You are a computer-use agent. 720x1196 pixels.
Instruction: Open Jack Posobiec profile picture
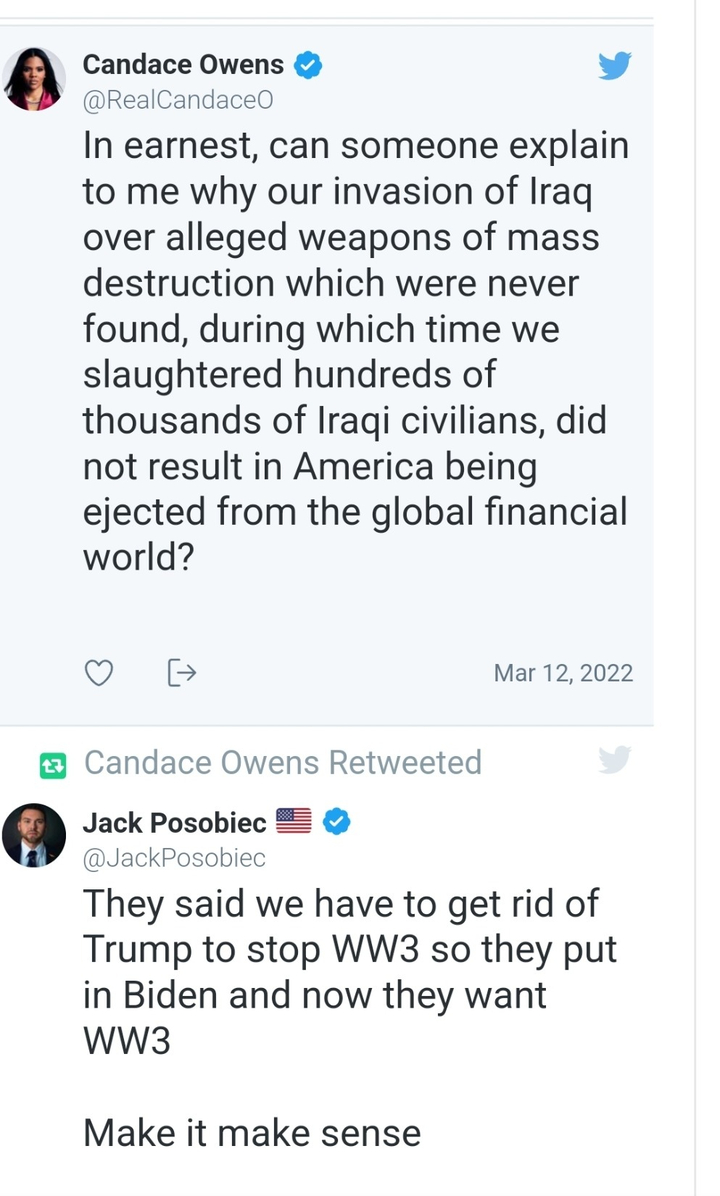(x=35, y=835)
